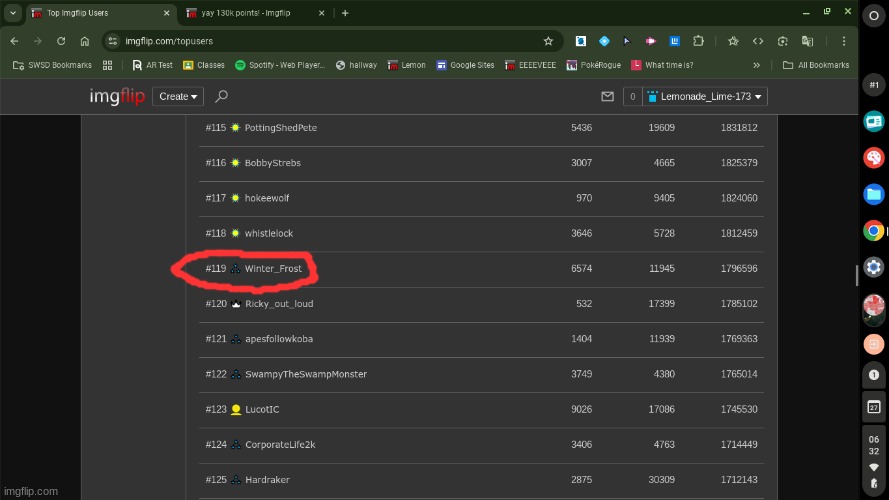Open the Lemonade_Lime-173 user menu
This screenshot has width=889, height=500.
pyautogui.click(x=705, y=96)
